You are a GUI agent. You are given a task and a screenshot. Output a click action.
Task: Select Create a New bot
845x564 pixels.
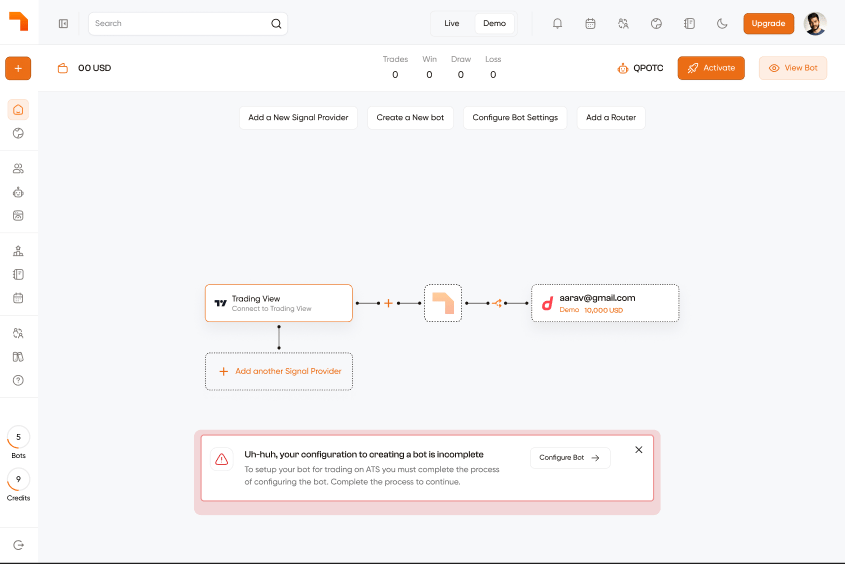pyautogui.click(x=410, y=117)
